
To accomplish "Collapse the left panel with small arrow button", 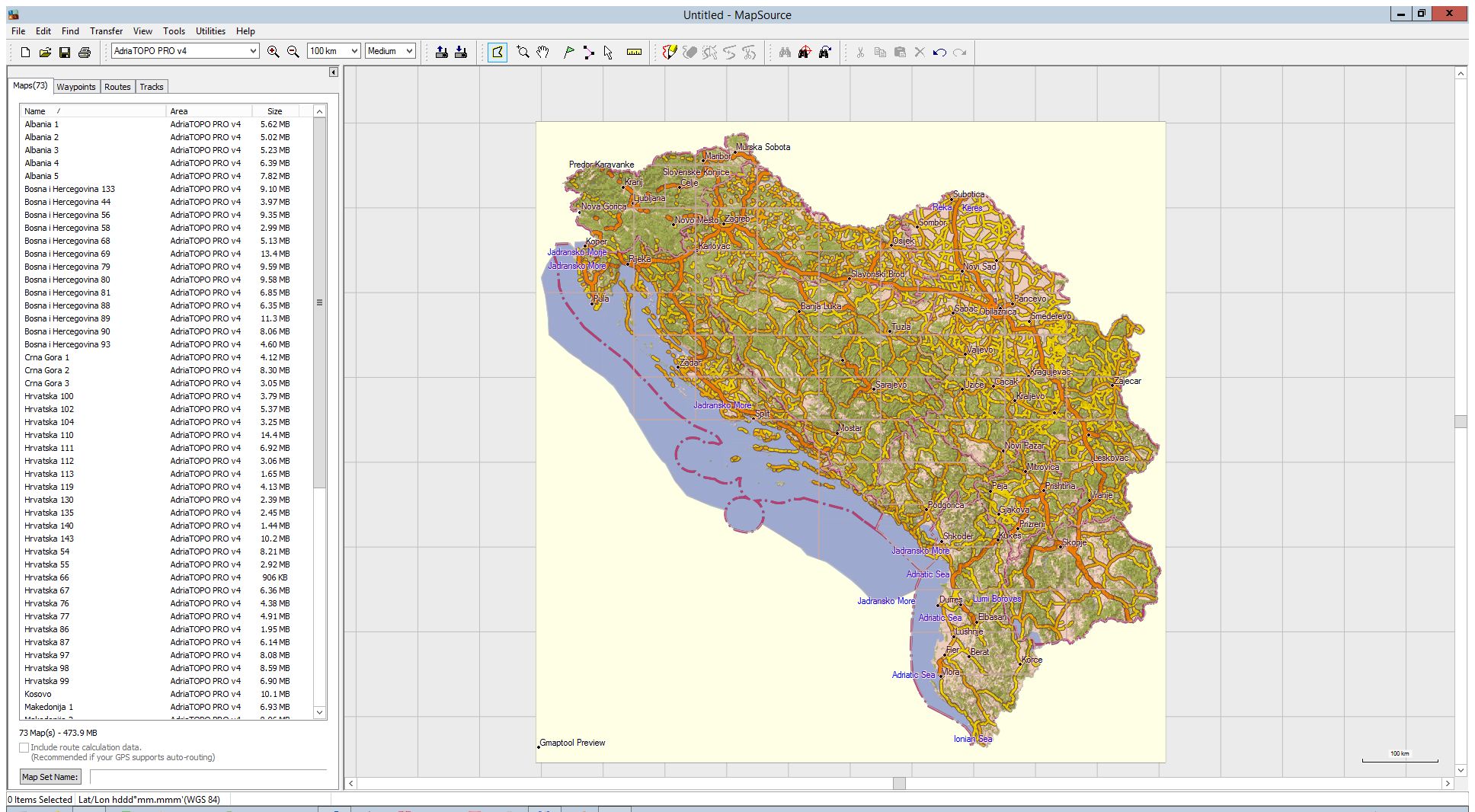I will [x=333, y=72].
